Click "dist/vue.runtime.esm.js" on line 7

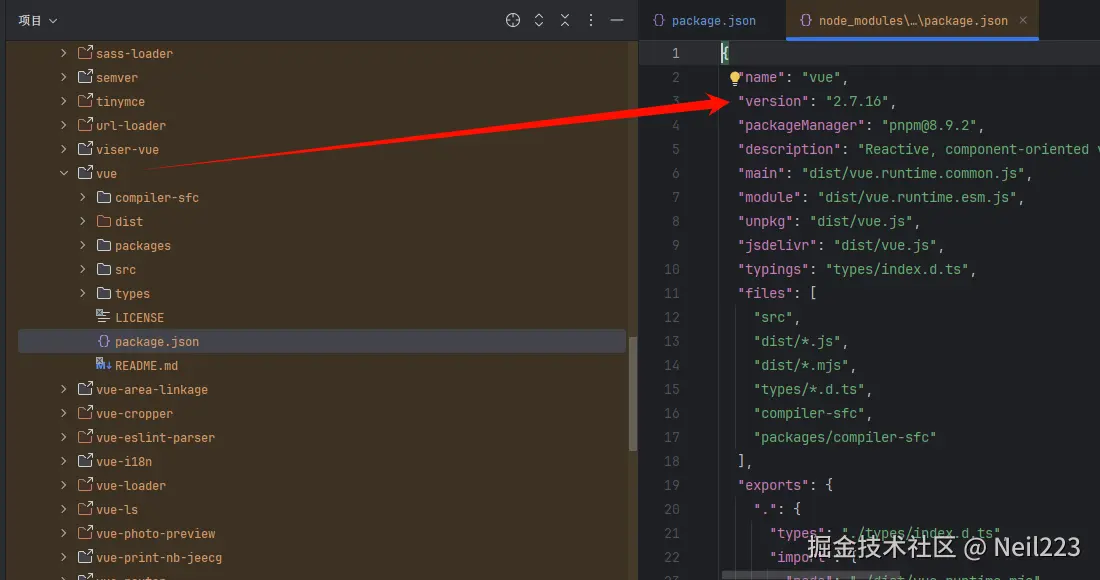coord(917,197)
